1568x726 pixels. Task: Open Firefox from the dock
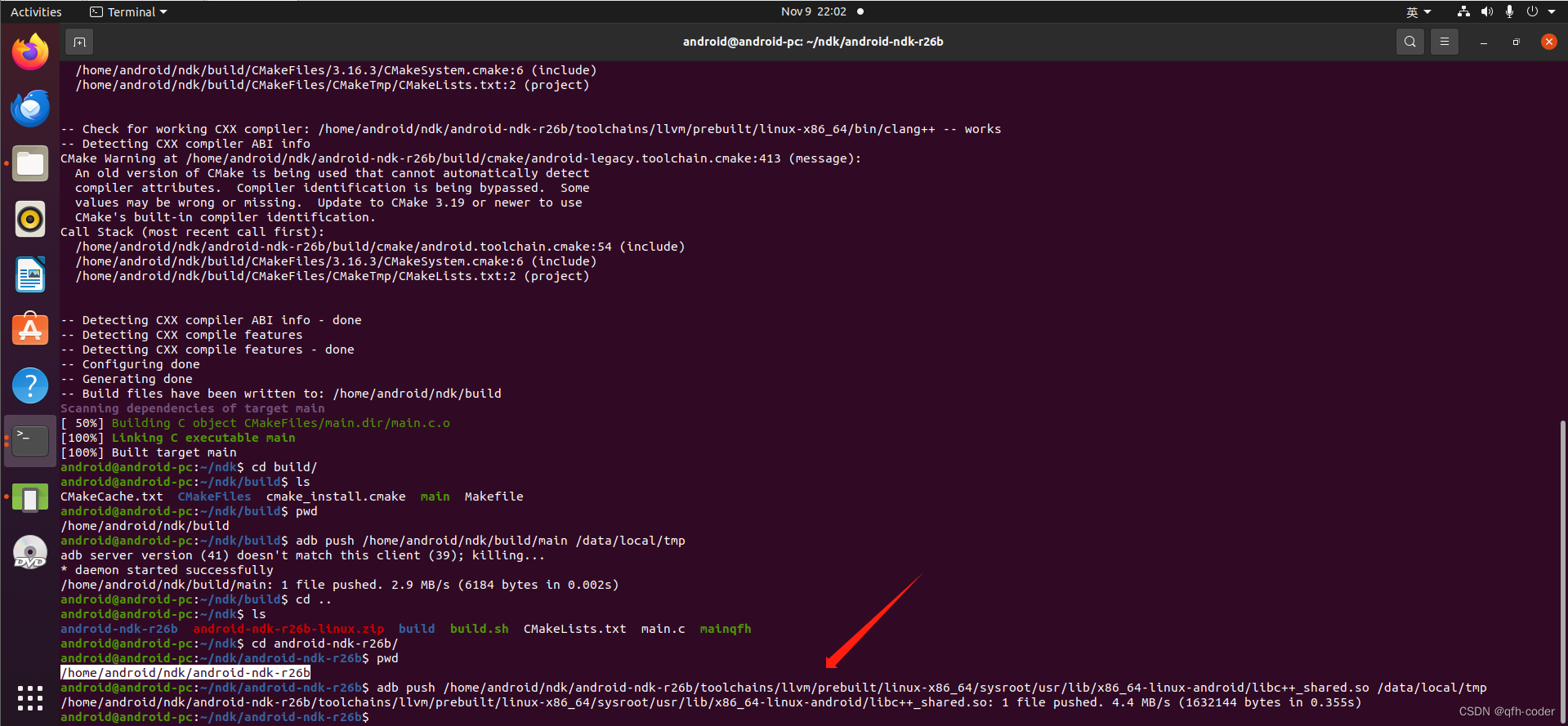[x=30, y=52]
